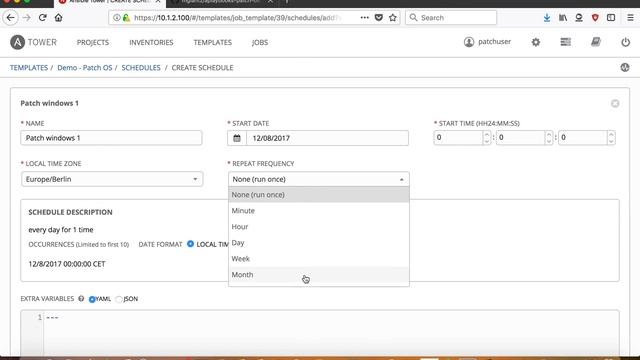Adjust the start minute stepper arrows
This screenshot has width=640, height=360.
(x=549, y=138)
